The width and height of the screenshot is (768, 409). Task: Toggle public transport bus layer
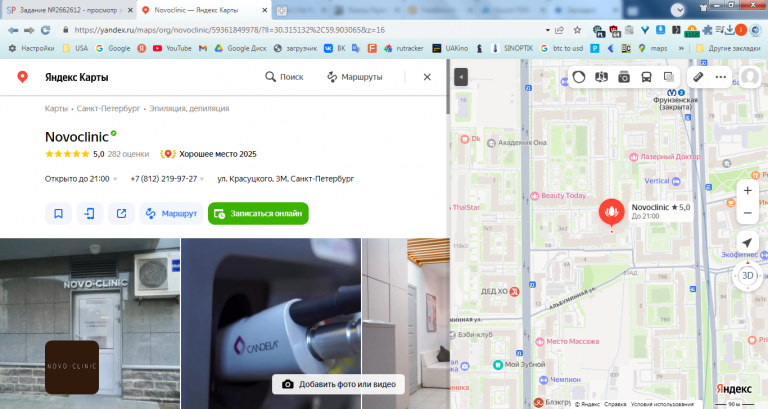(x=647, y=77)
